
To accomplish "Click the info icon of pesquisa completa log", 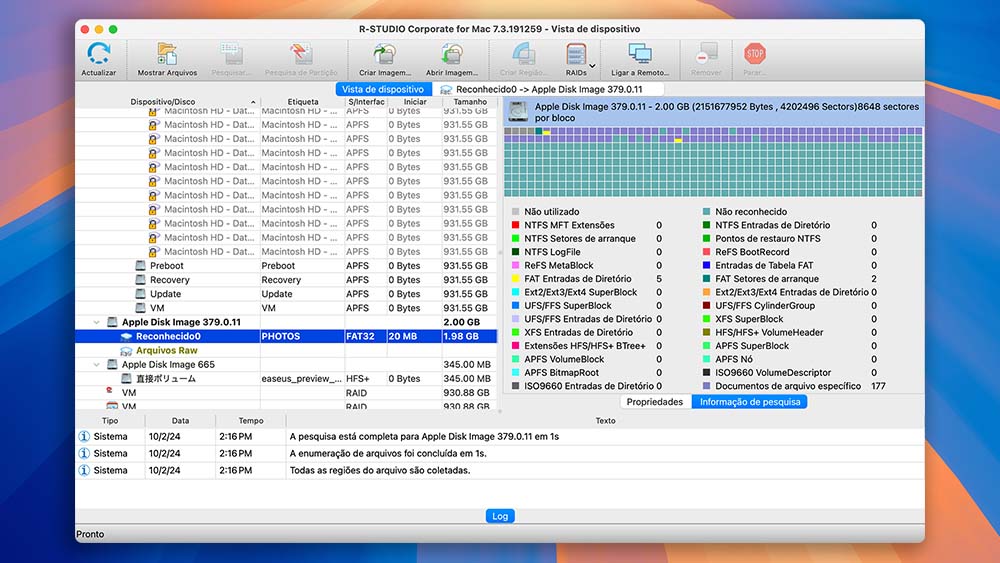I will 84,437.
